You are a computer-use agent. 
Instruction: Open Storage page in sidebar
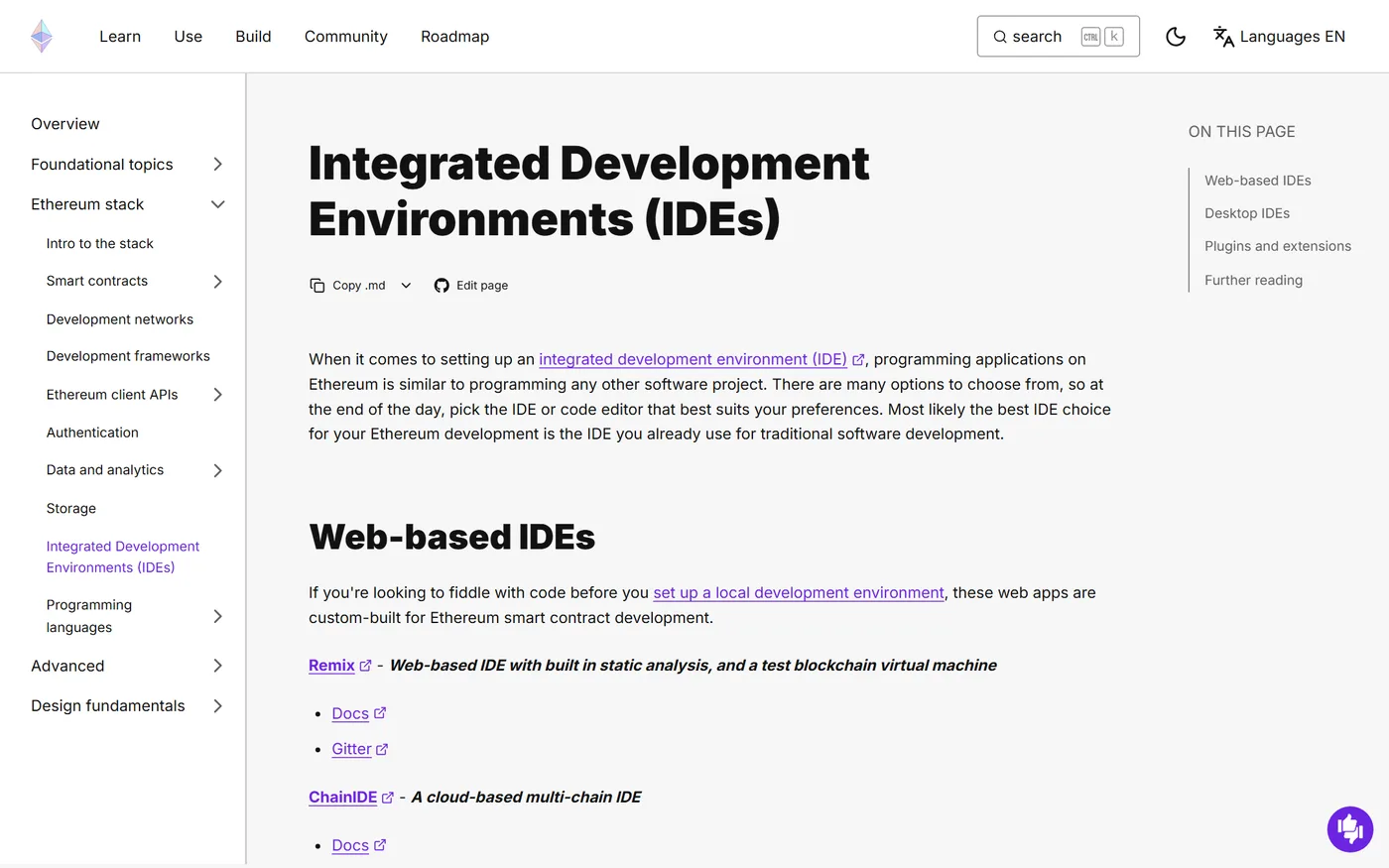click(x=71, y=509)
